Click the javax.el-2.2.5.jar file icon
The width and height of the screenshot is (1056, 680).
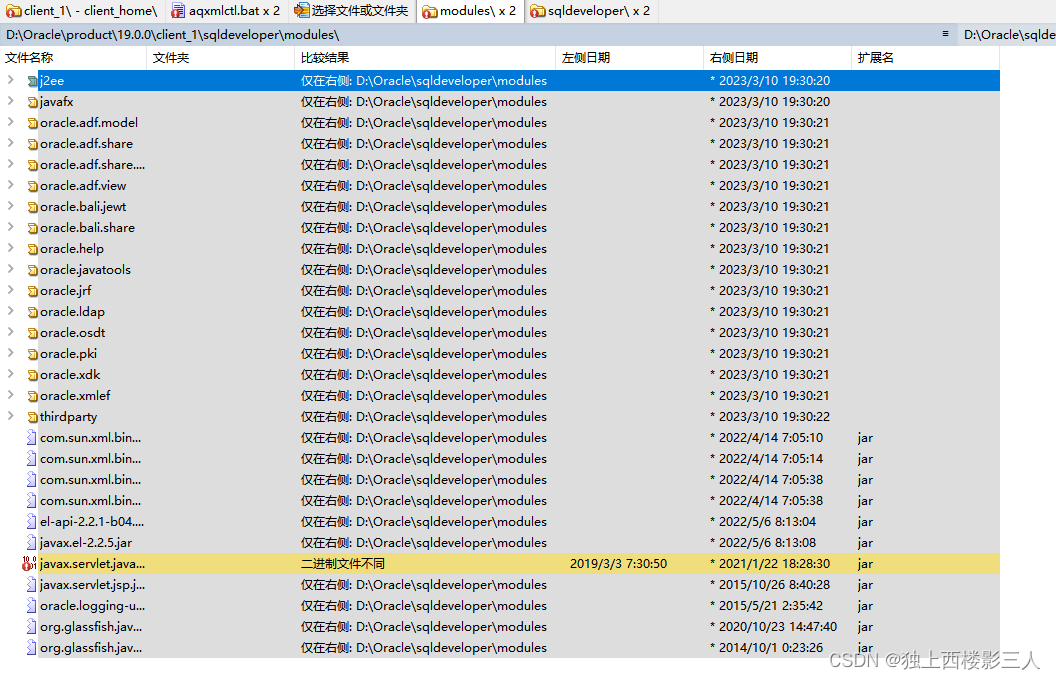pos(32,543)
